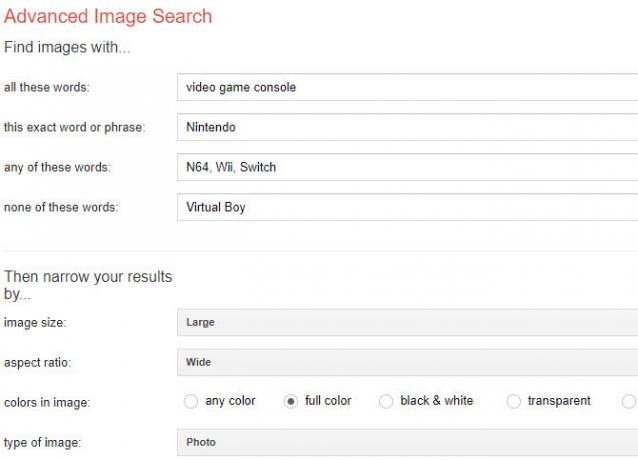Select the 'full color' radio button
The image size is (638, 460).
pyautogui.click(x=291, y=401)
